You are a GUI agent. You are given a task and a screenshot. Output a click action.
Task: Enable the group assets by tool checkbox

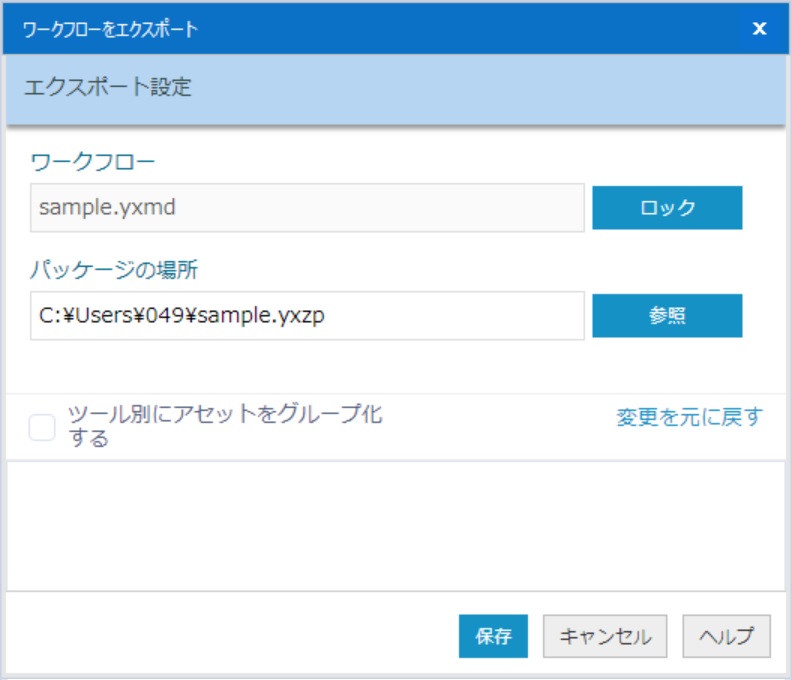tap(42, 427)
